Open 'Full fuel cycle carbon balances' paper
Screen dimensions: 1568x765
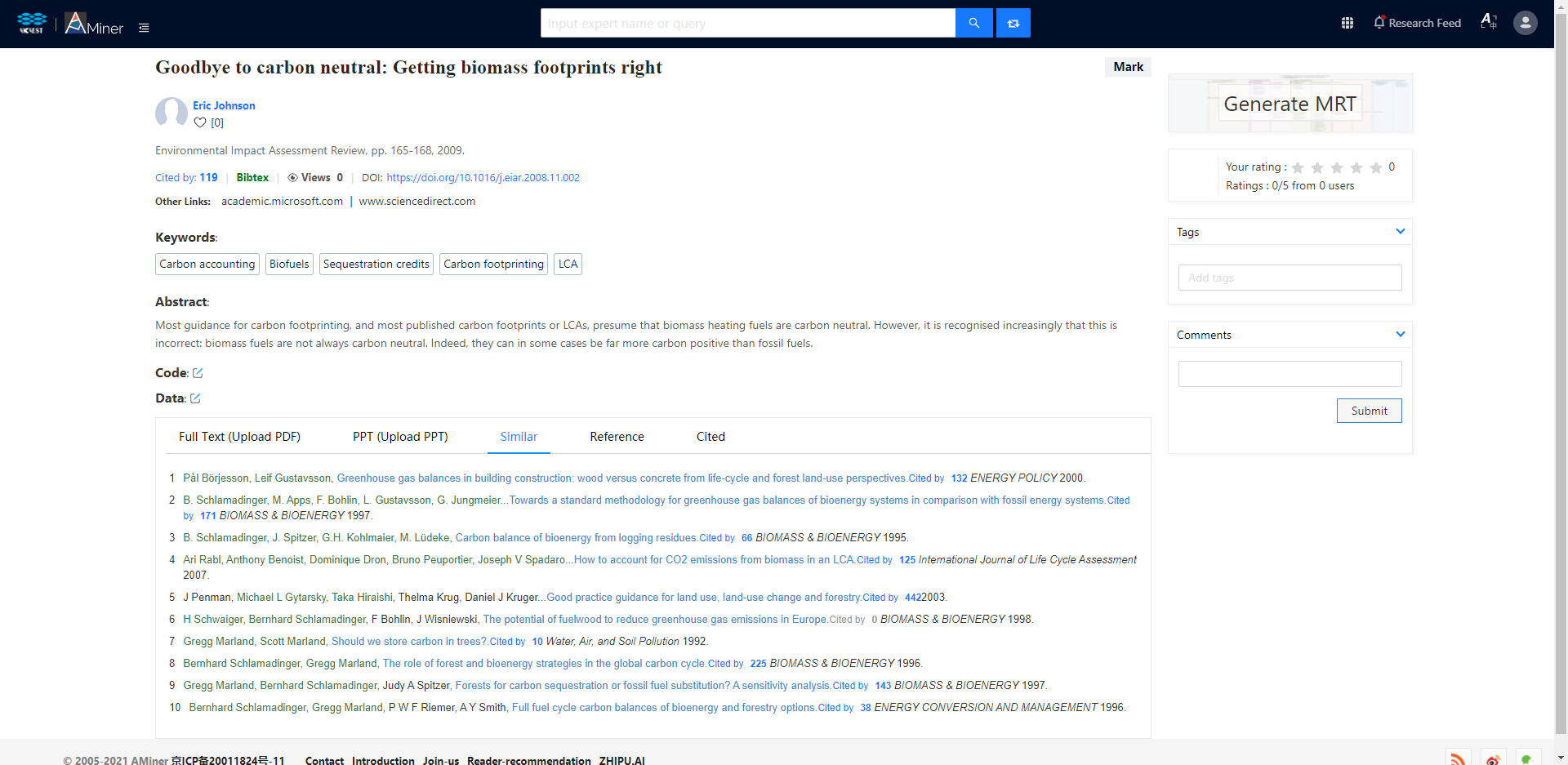click(663, 708)
